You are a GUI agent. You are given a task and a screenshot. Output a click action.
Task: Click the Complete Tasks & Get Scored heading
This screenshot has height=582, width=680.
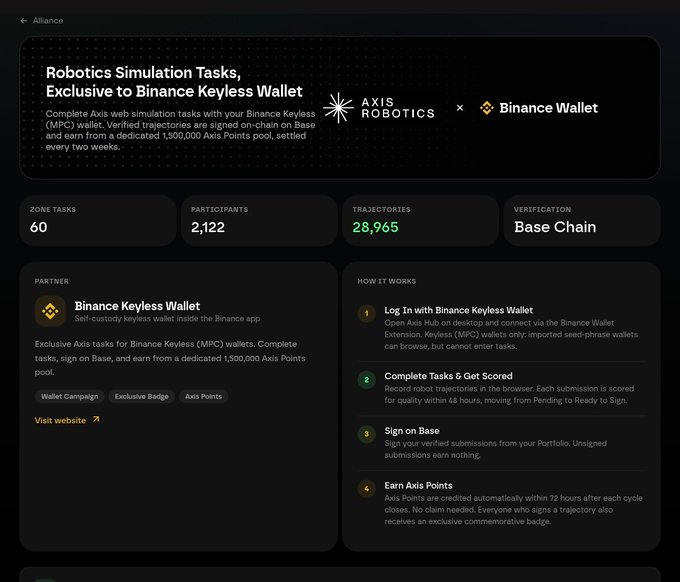[448, 376]
